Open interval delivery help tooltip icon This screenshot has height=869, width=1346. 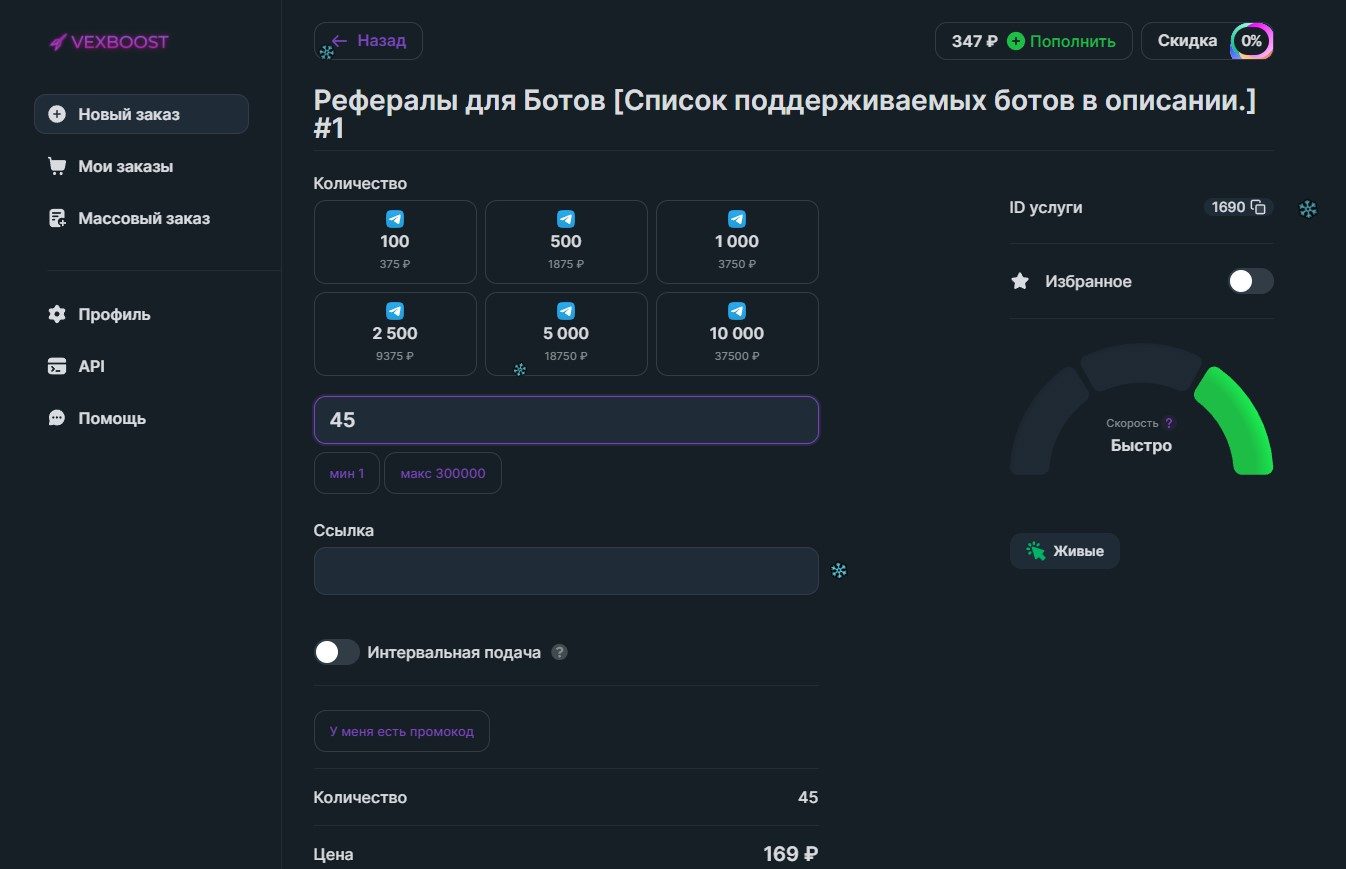pos(560,653)
